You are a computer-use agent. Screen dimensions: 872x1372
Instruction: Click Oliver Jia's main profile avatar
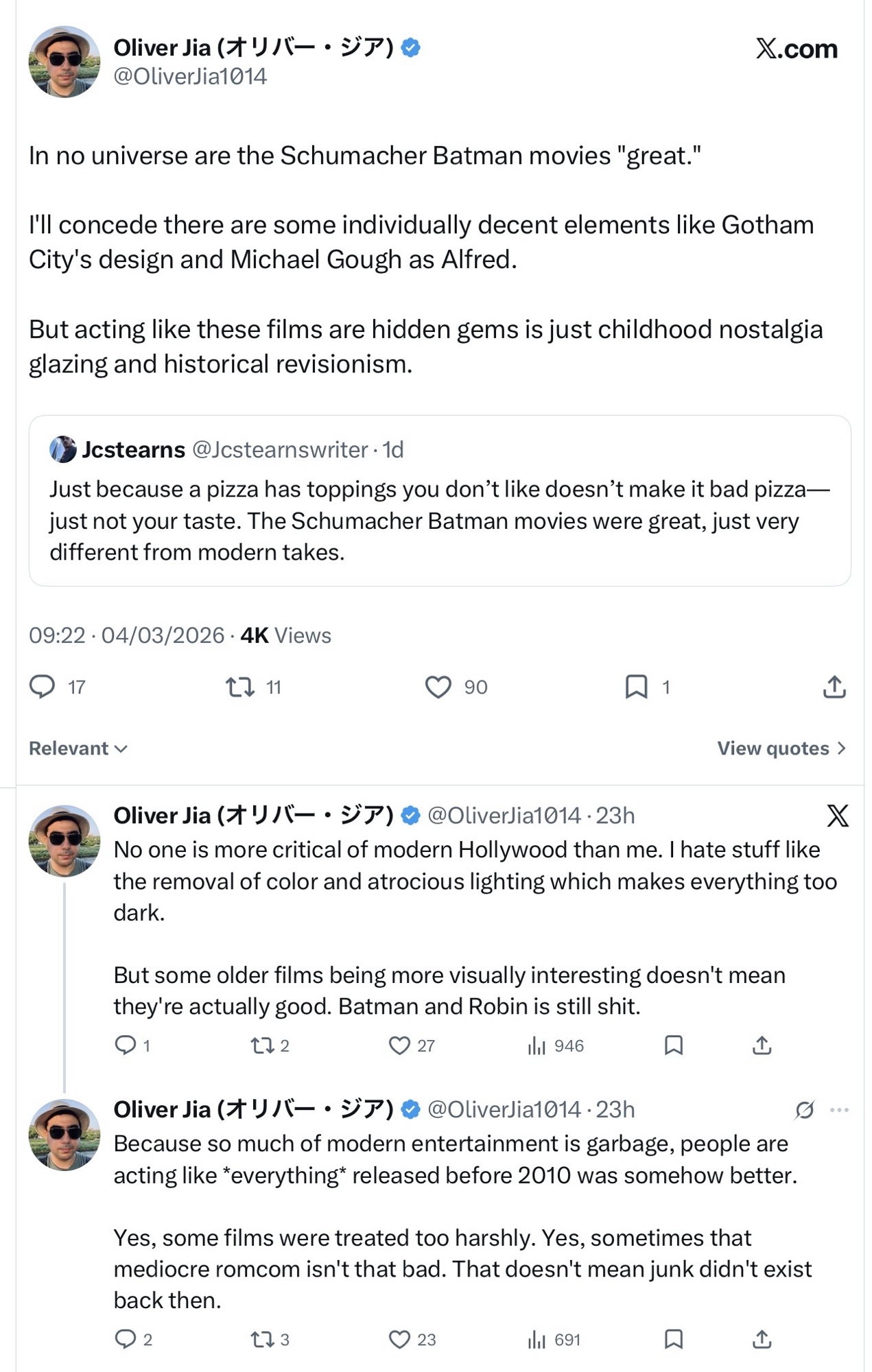[x=64, y=62]
